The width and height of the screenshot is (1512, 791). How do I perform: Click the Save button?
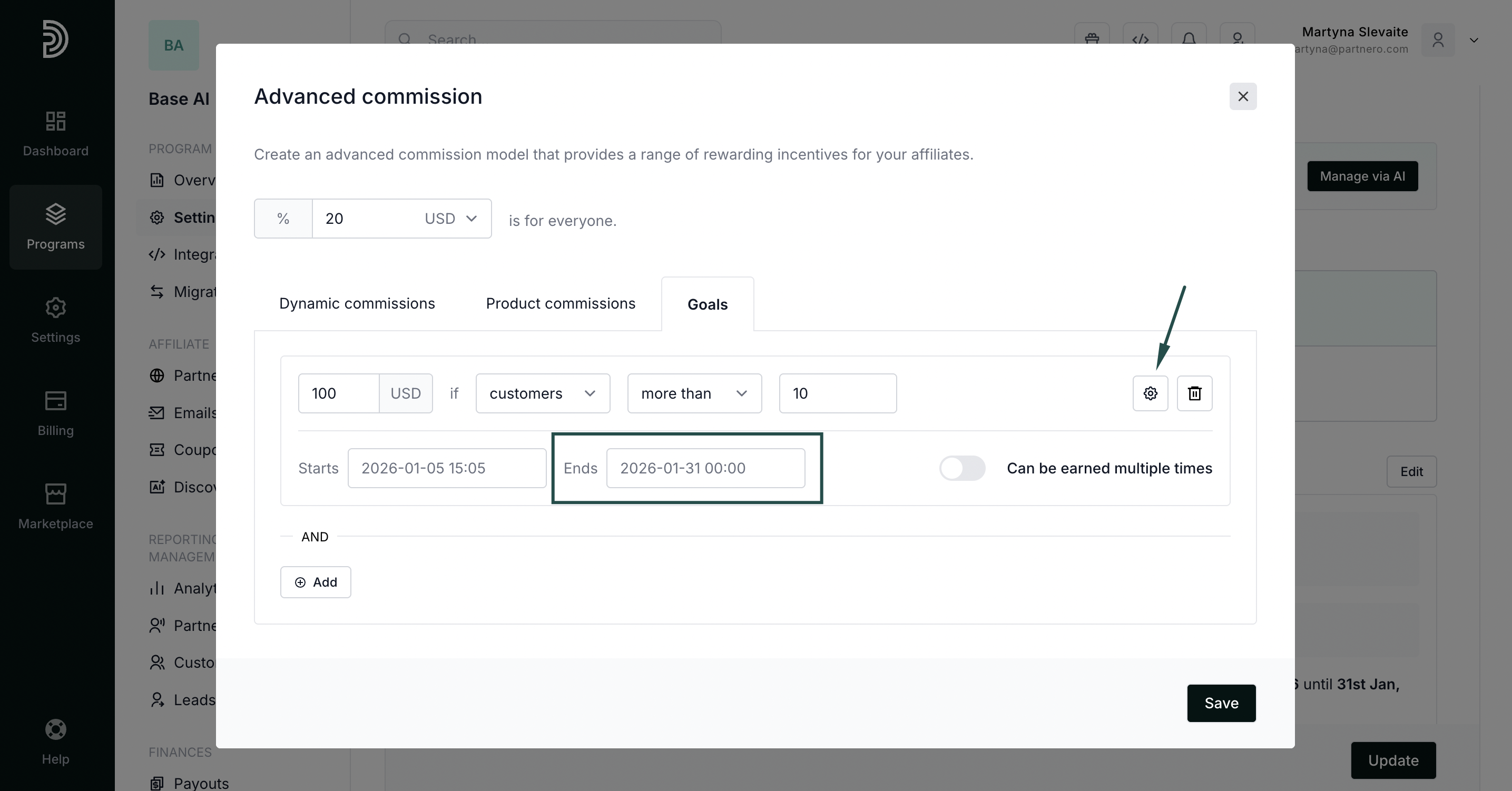1221,703
